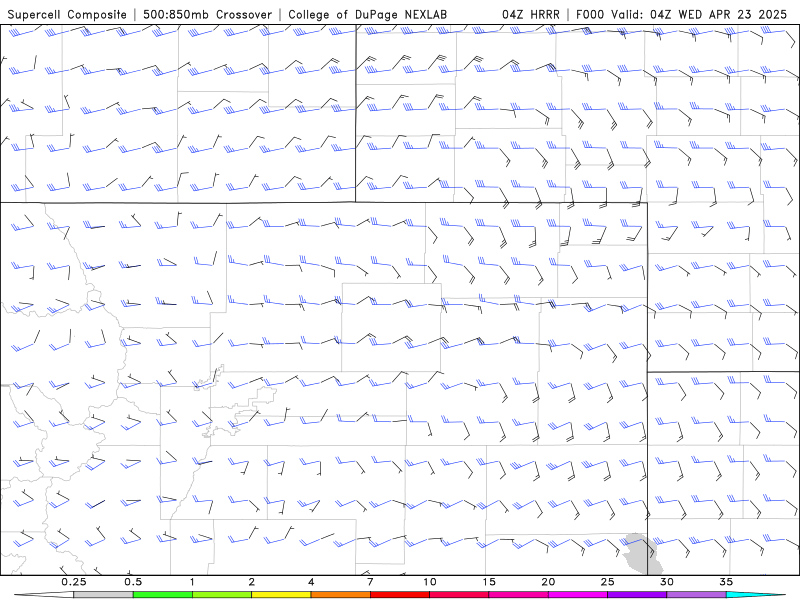
Task: Click the gray shaded supercell composite area on map
Action: (644, 555)
